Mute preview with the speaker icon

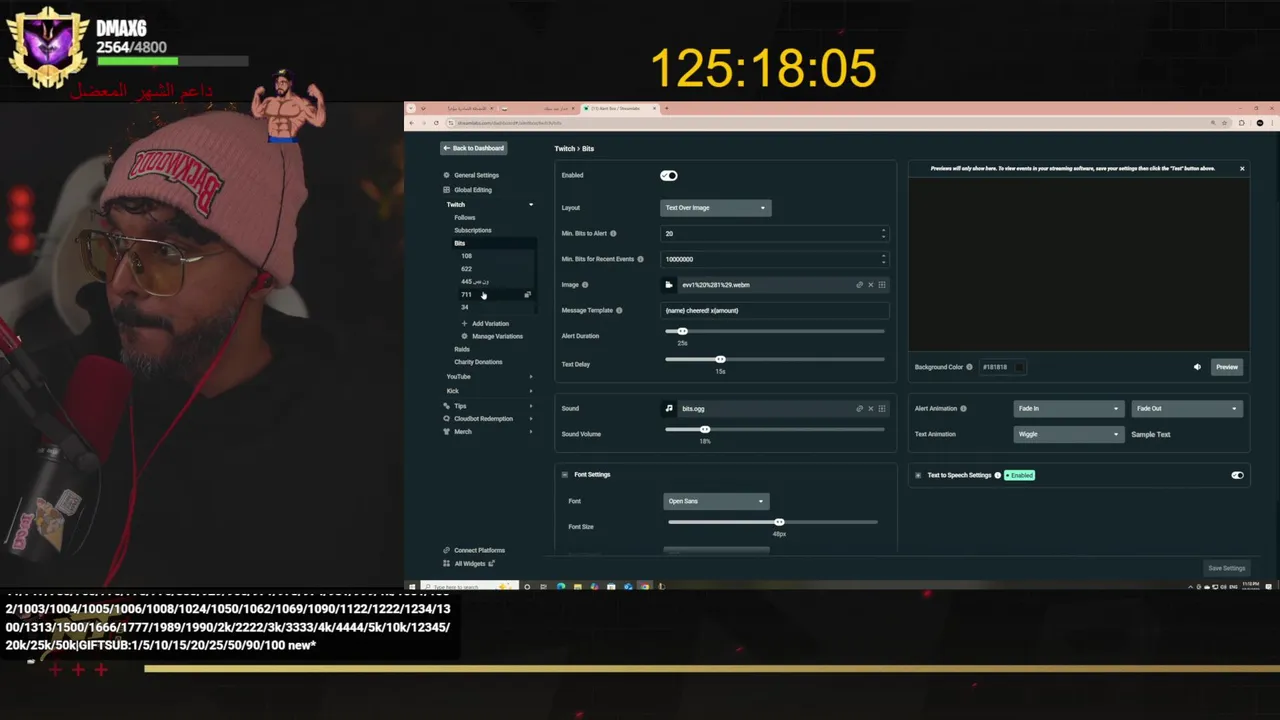coord(1197,367)
